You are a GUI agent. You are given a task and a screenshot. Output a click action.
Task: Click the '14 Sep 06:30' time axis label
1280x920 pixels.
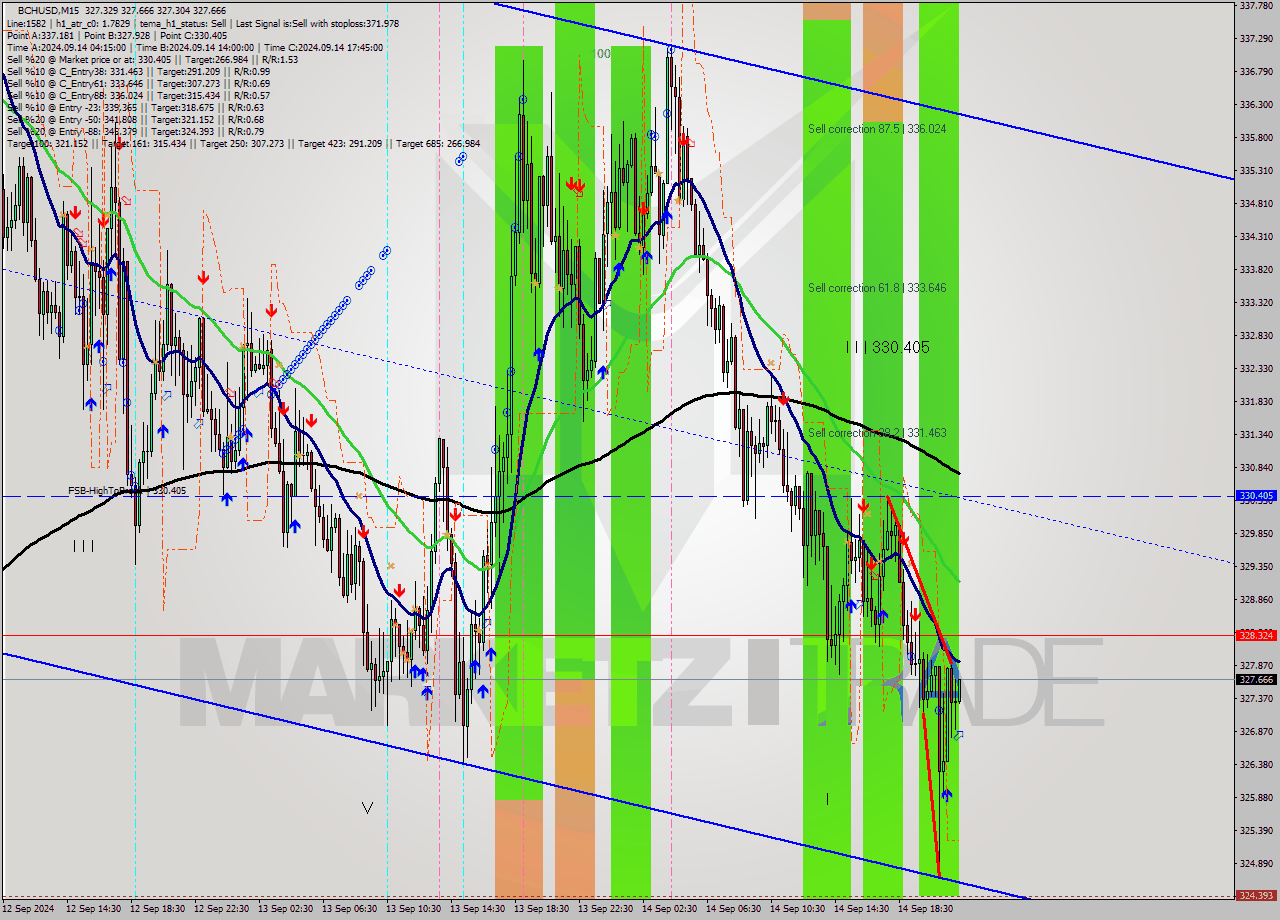733,909
